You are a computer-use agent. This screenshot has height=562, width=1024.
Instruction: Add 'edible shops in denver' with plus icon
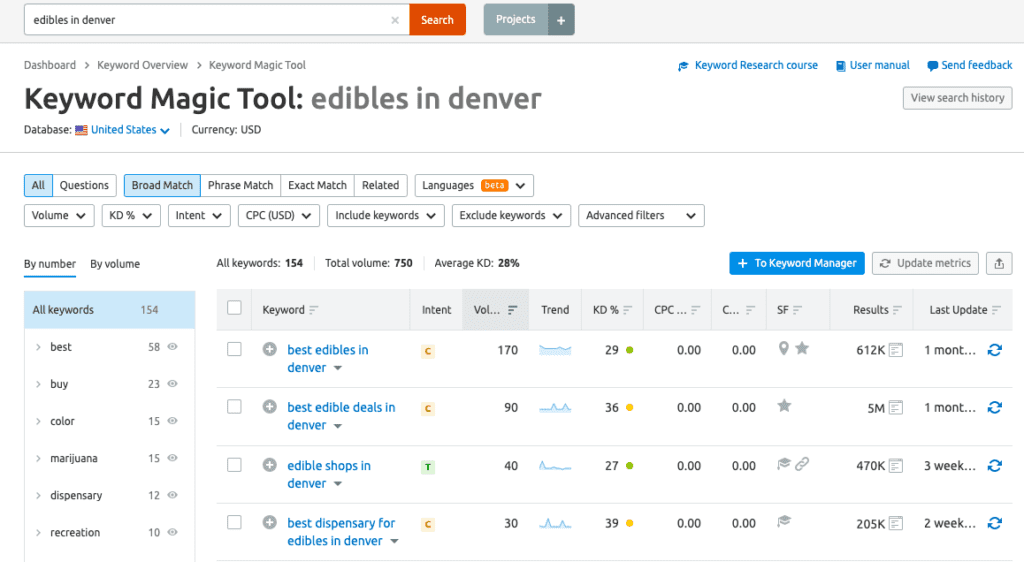click(269, 466)
